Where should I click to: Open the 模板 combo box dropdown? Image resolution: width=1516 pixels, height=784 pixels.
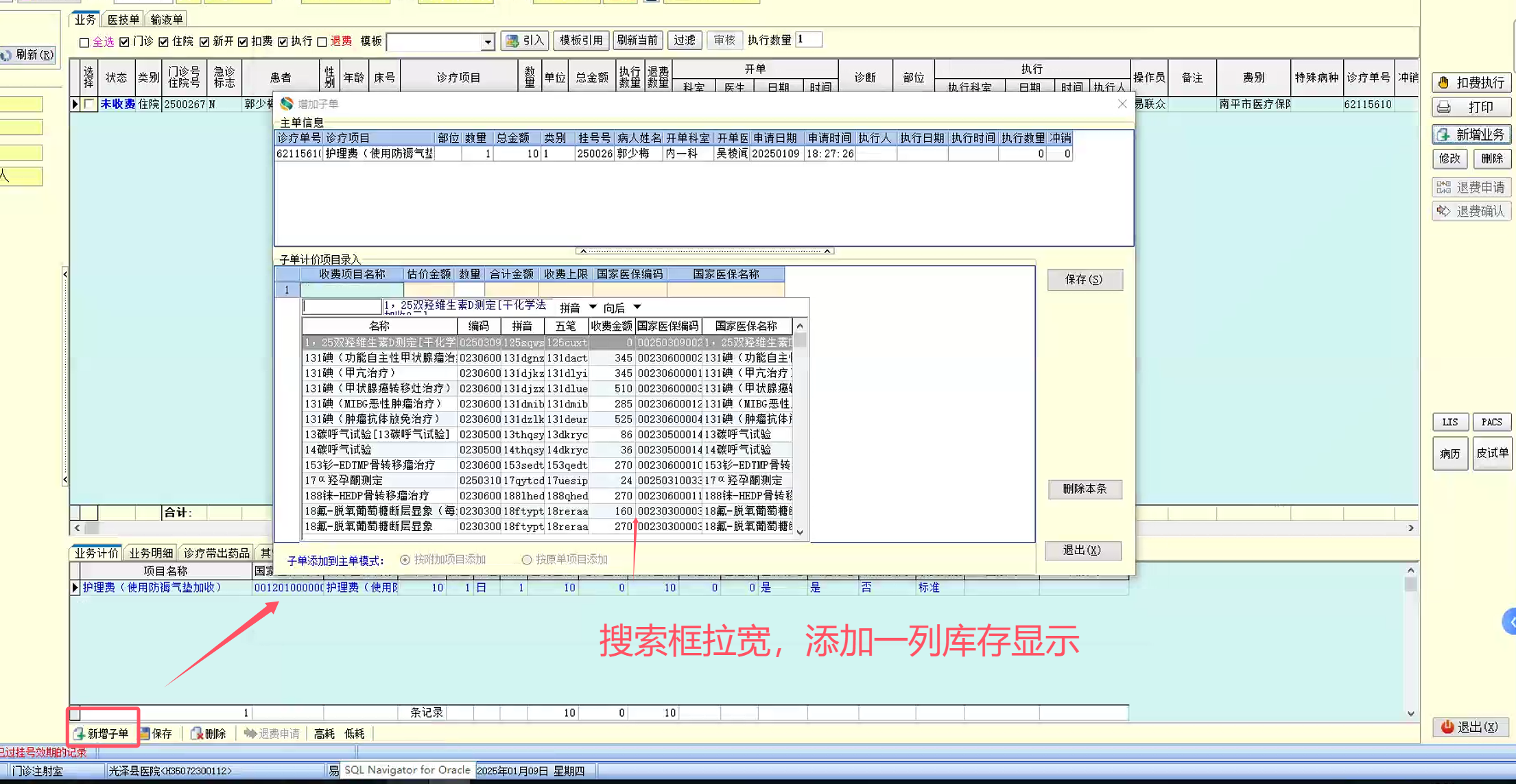pos(487,43)
